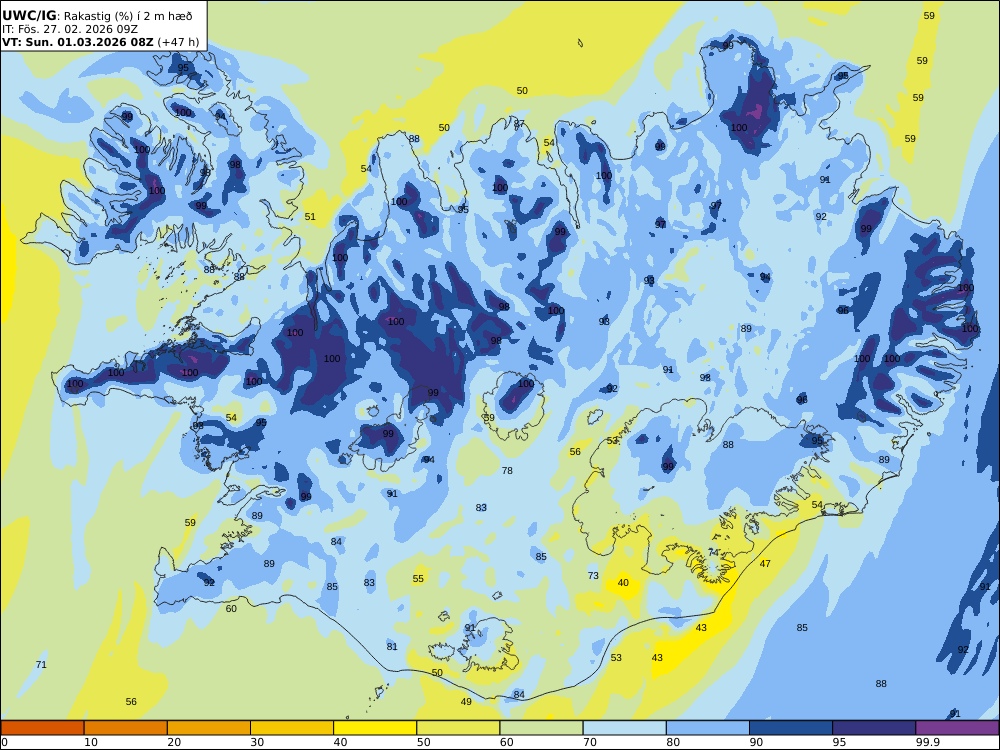Click the medium blue 80–90 legend swatch
The image size is (1000, 750).
click(708, 728)
